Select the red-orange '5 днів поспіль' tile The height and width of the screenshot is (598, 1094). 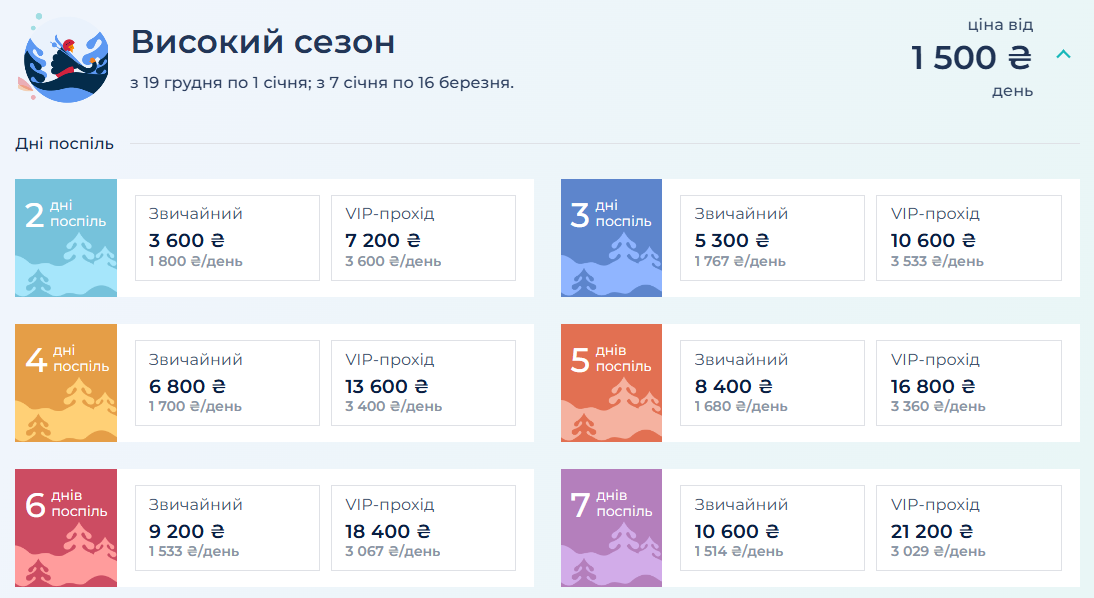click(611, 382)
